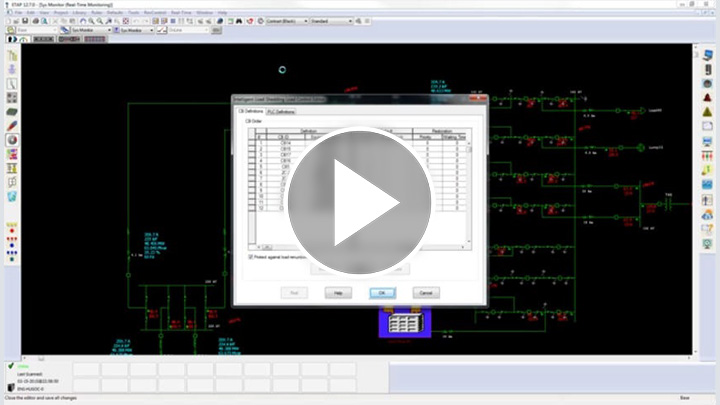
Task: Click the grid panel icon in left sidebar
Action: [x=12, y=97]
